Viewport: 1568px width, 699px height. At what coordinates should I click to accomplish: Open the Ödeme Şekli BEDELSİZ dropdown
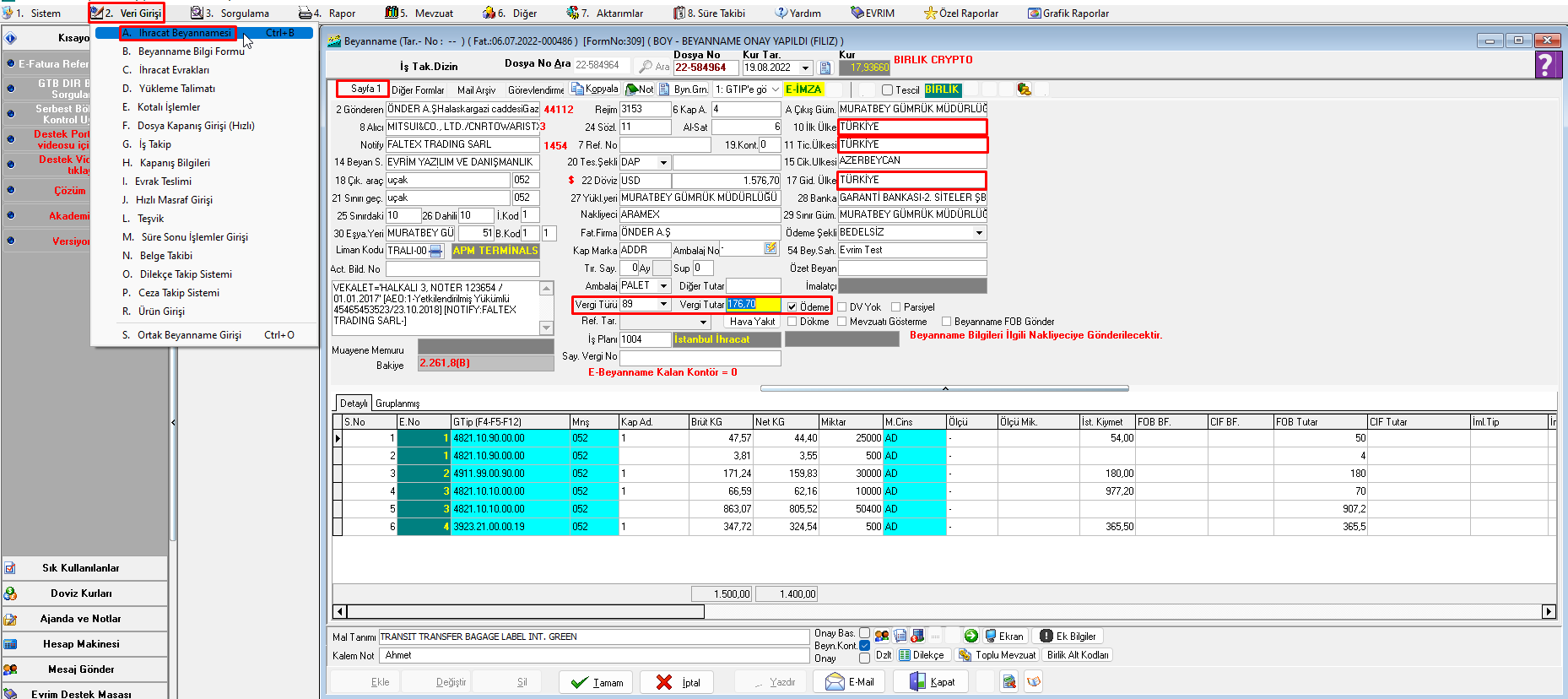(979, 233)
